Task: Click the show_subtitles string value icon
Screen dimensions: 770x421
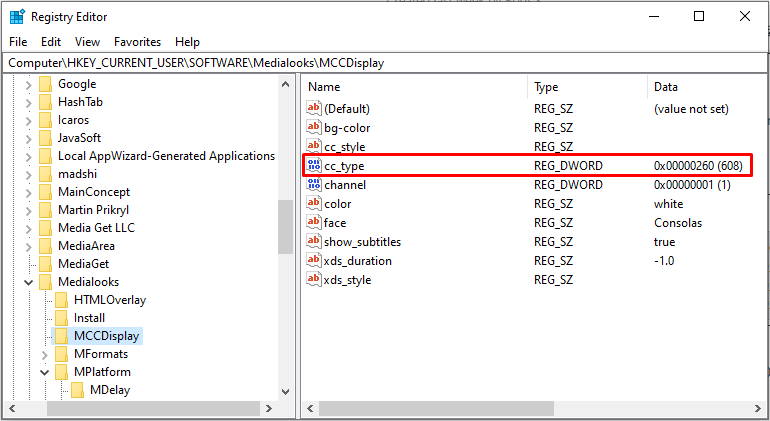Action: pos(313,241)
